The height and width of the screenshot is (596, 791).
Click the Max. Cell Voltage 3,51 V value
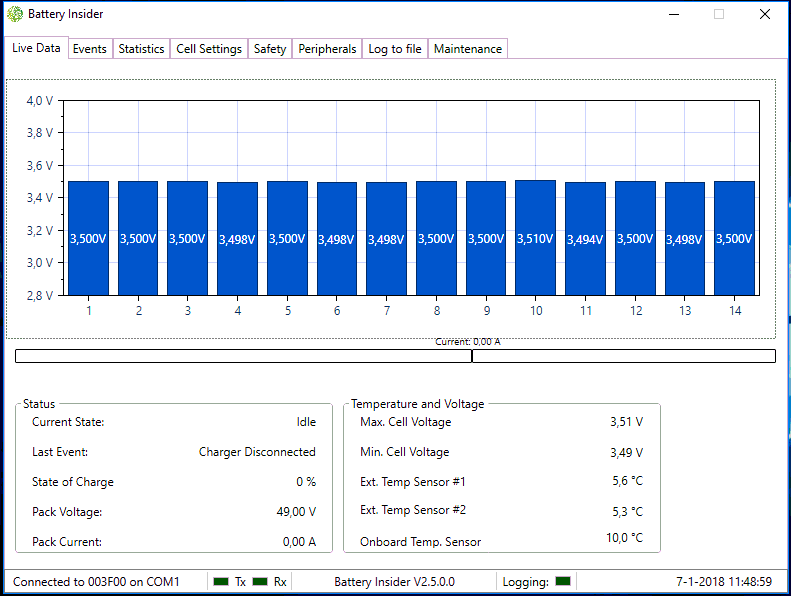(x=627, y=422)
